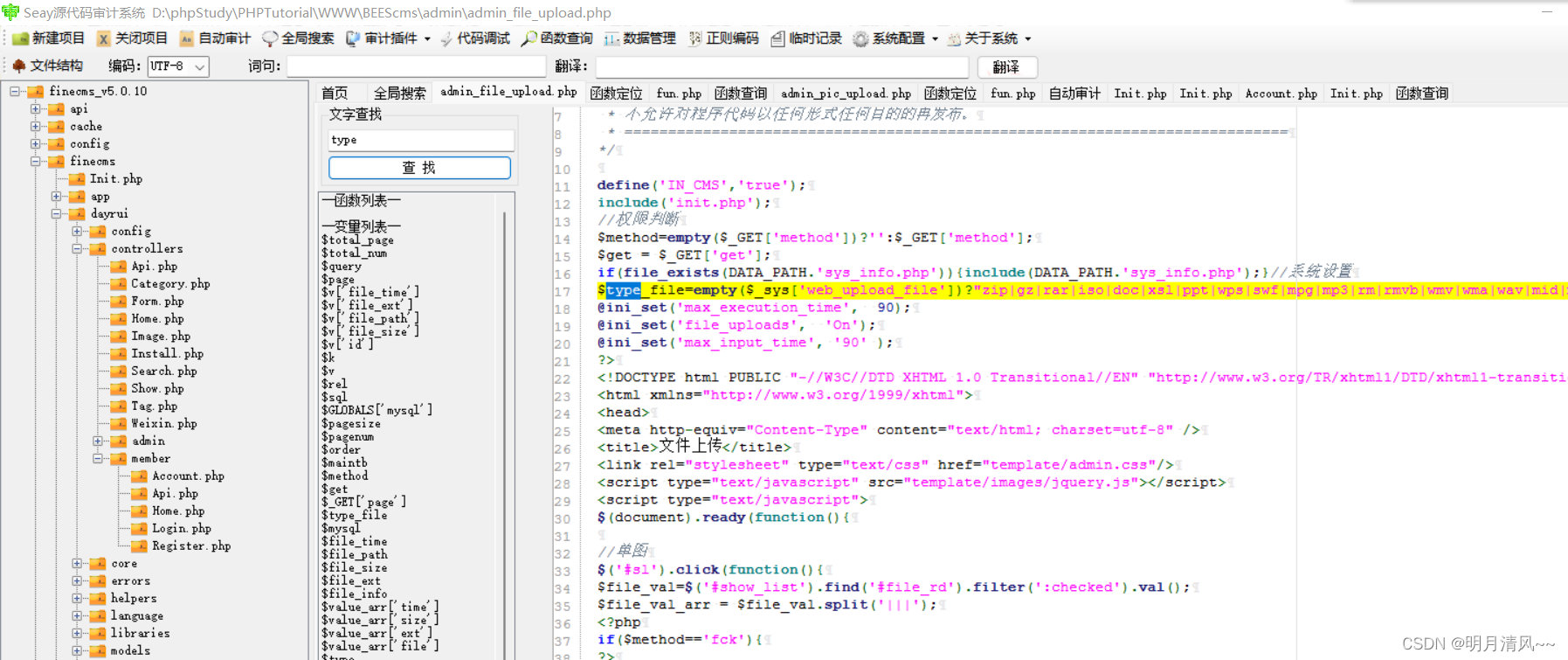Click the 正则编码 toolbar icon
The height and width of the screenshot is (660, 1568).
point(695,38)
